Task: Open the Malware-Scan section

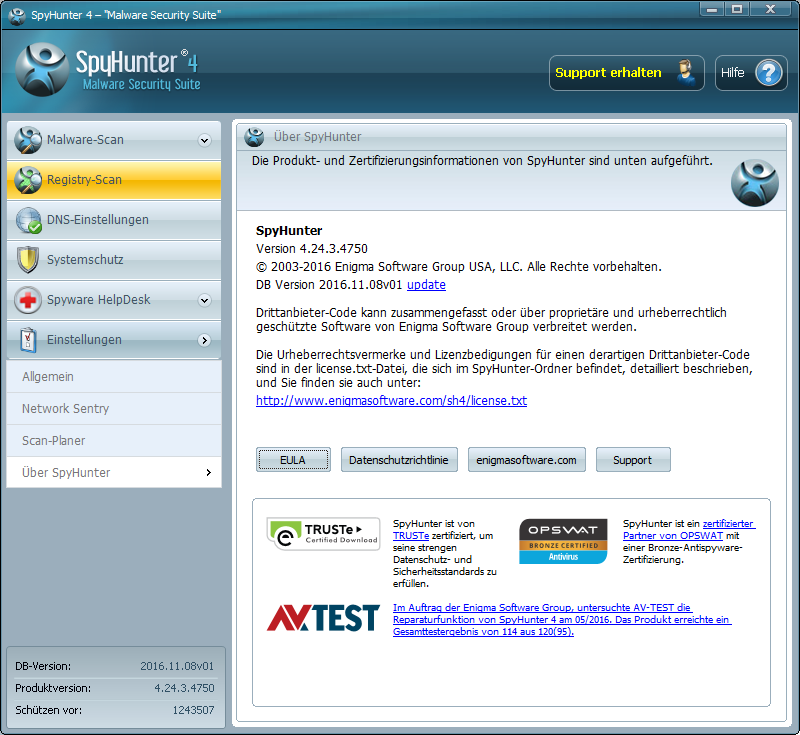Action: point(114,140)
